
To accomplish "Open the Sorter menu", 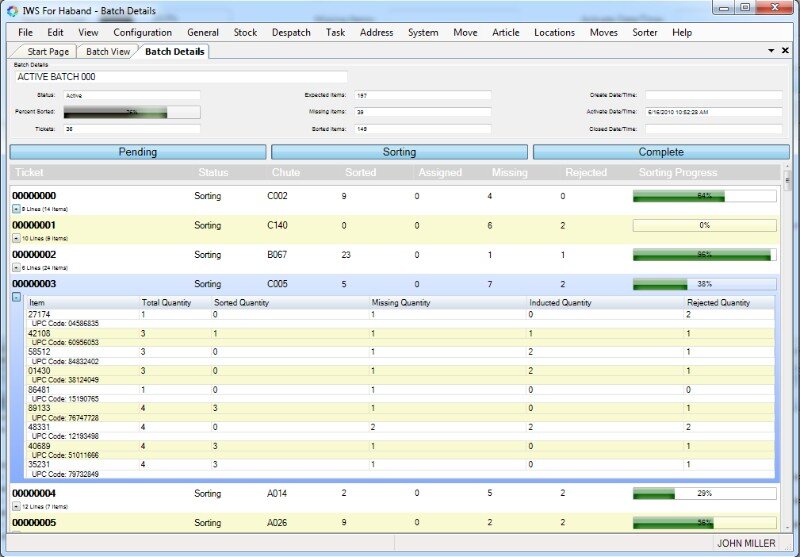I will click(645, 32).
